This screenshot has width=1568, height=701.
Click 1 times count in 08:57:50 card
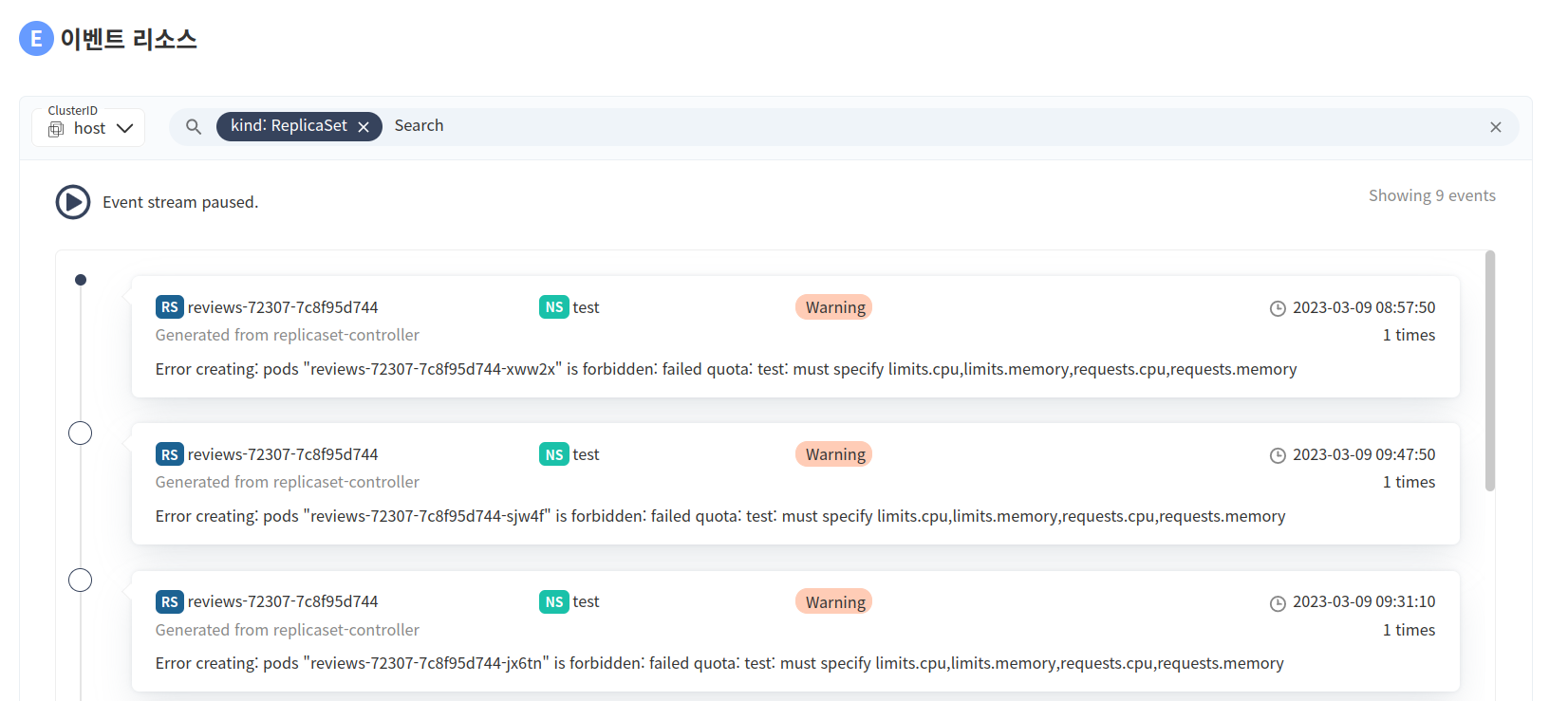tap(1409, 335)
